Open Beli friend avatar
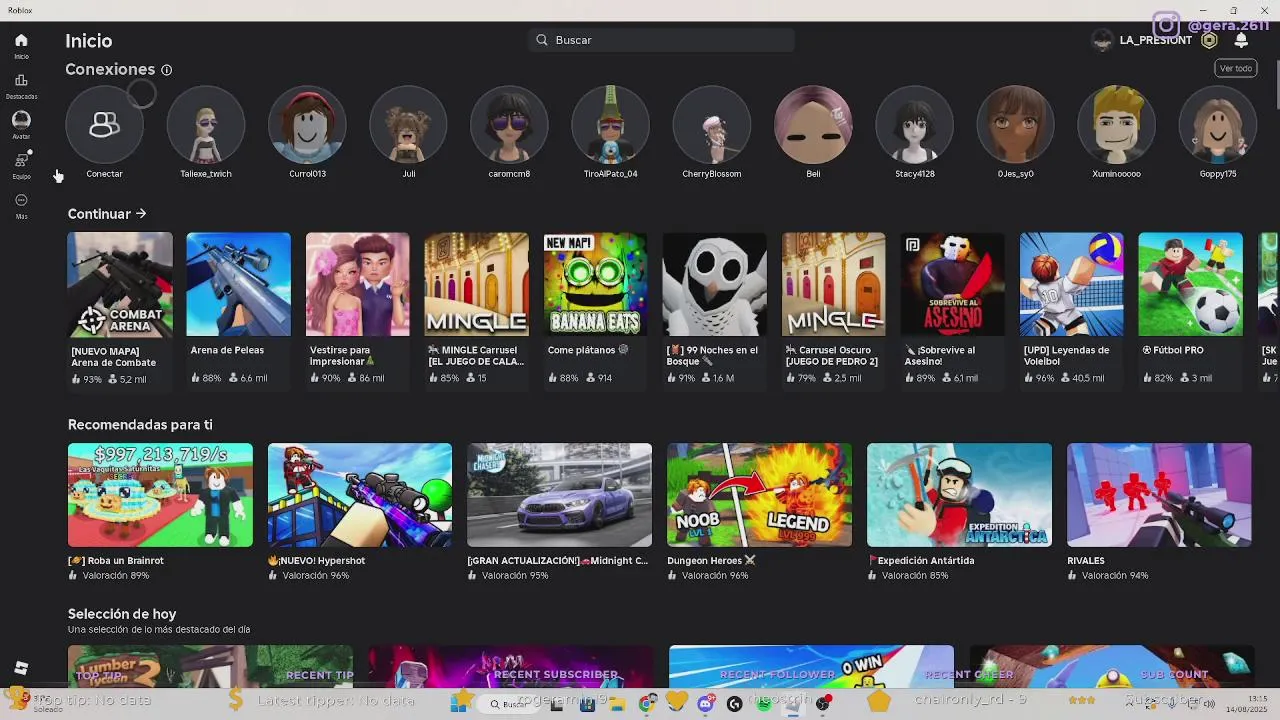The width and height of the screenshot is (1280, 720). [x=813, y=125]
